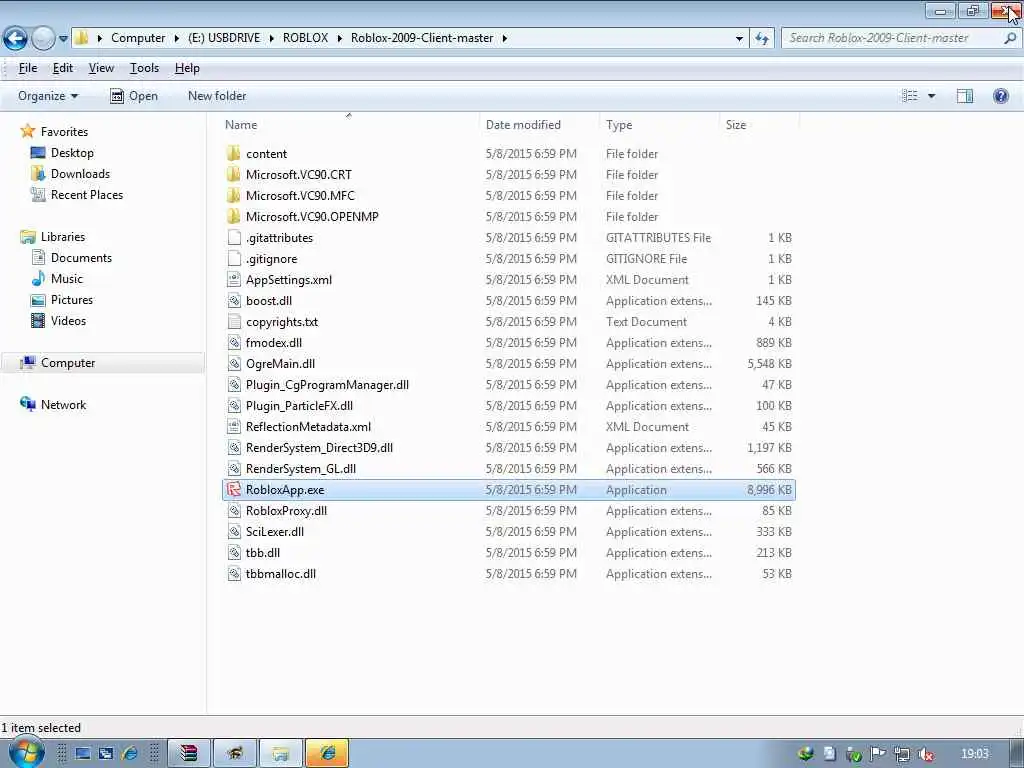Open the view options dropdown arrow
The image size is (1024, 768).
tap(932, 96)
